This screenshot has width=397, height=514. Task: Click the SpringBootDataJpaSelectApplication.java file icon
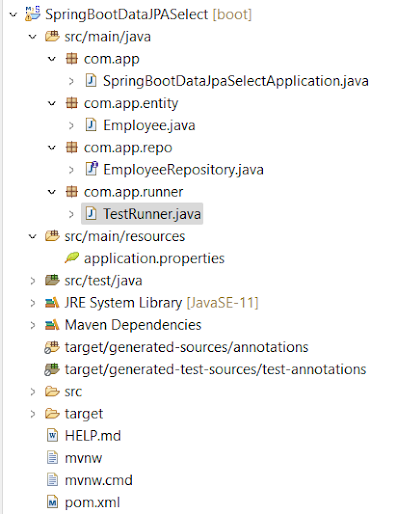pyautogui.click(x=91, y=81)
